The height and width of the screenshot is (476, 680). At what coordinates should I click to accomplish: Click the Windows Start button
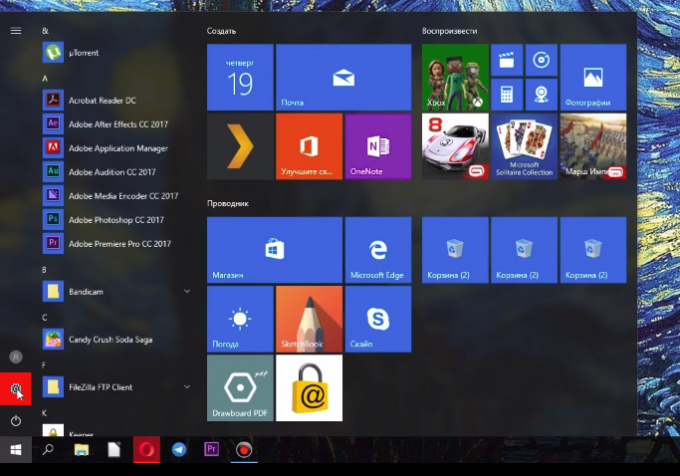(x=16, y=450)
